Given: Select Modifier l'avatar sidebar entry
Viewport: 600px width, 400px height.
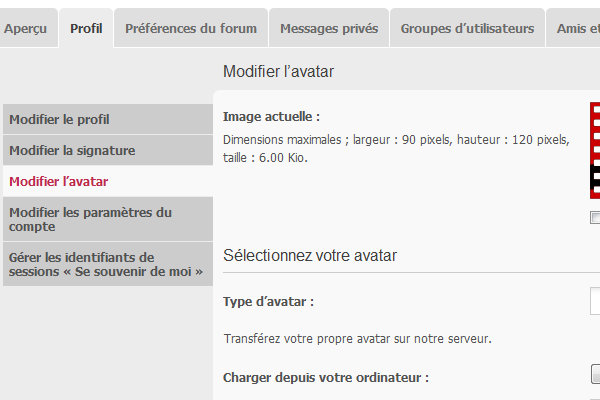Looking at the screenshot, I should click(59, 181).
